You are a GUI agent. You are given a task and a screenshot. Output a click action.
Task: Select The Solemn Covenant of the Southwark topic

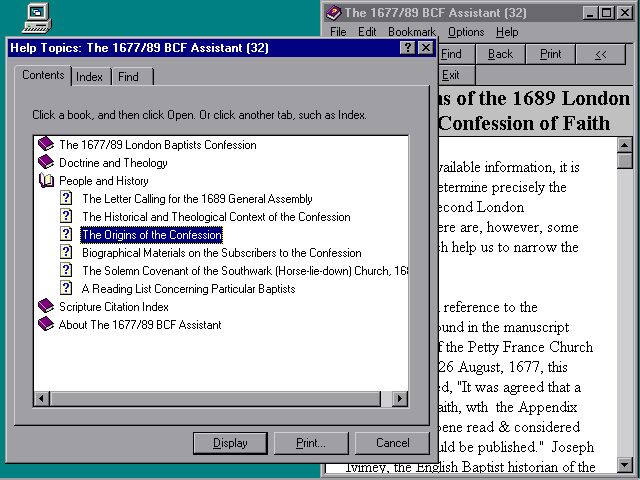(x=245, y=271)
